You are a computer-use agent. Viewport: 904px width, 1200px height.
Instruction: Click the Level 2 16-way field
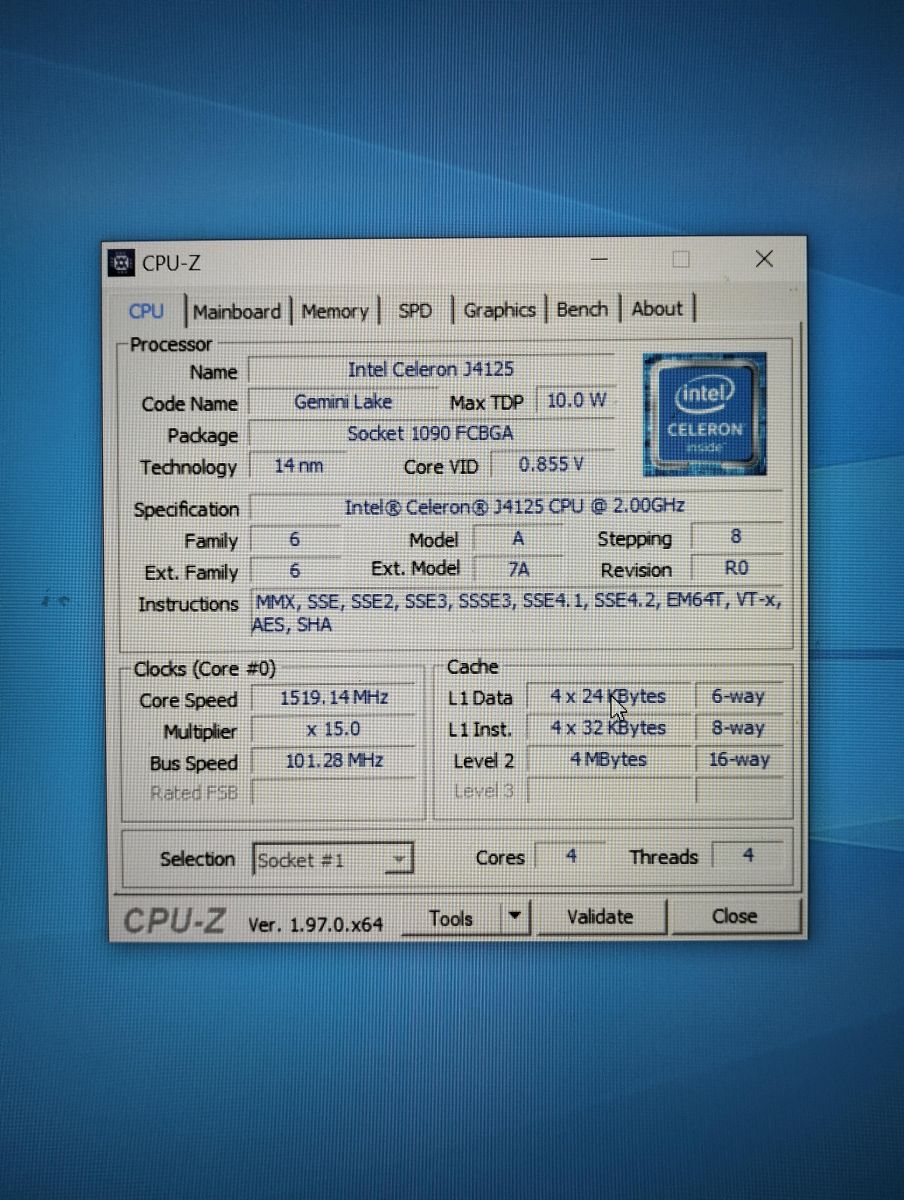pyautogui.click(x=738, y=760)
